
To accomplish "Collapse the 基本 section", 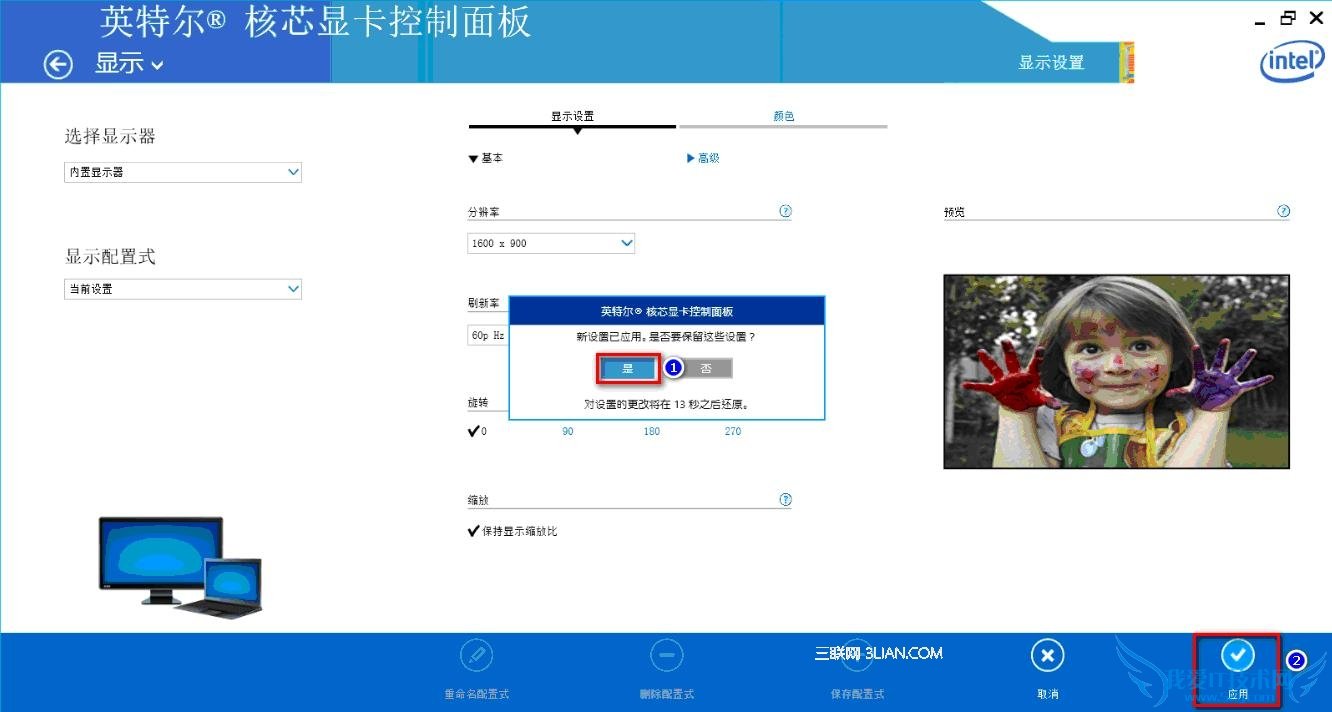I will [x=486, y=158].
